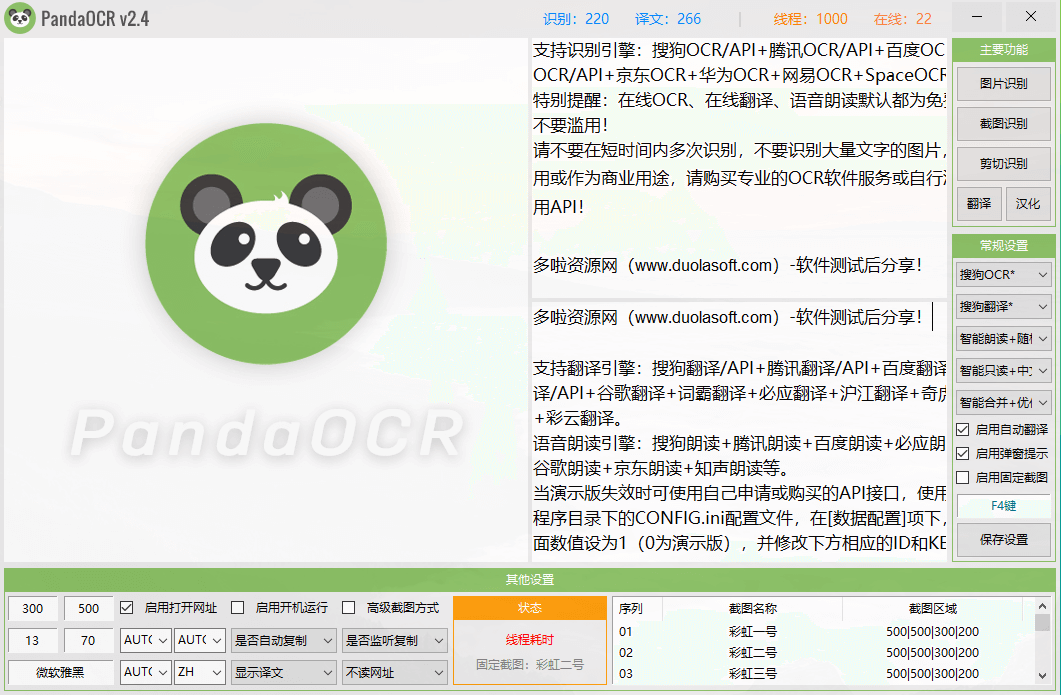Open the AUTO dropdown beside 是否自动复制
The width and height of the screenshot is (1061, 695).
[x=200, y=640]
